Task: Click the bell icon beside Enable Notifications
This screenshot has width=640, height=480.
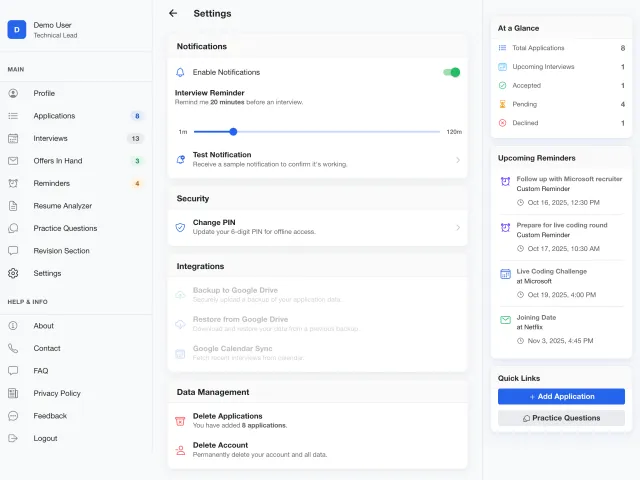Action: (x=180, y=72)
